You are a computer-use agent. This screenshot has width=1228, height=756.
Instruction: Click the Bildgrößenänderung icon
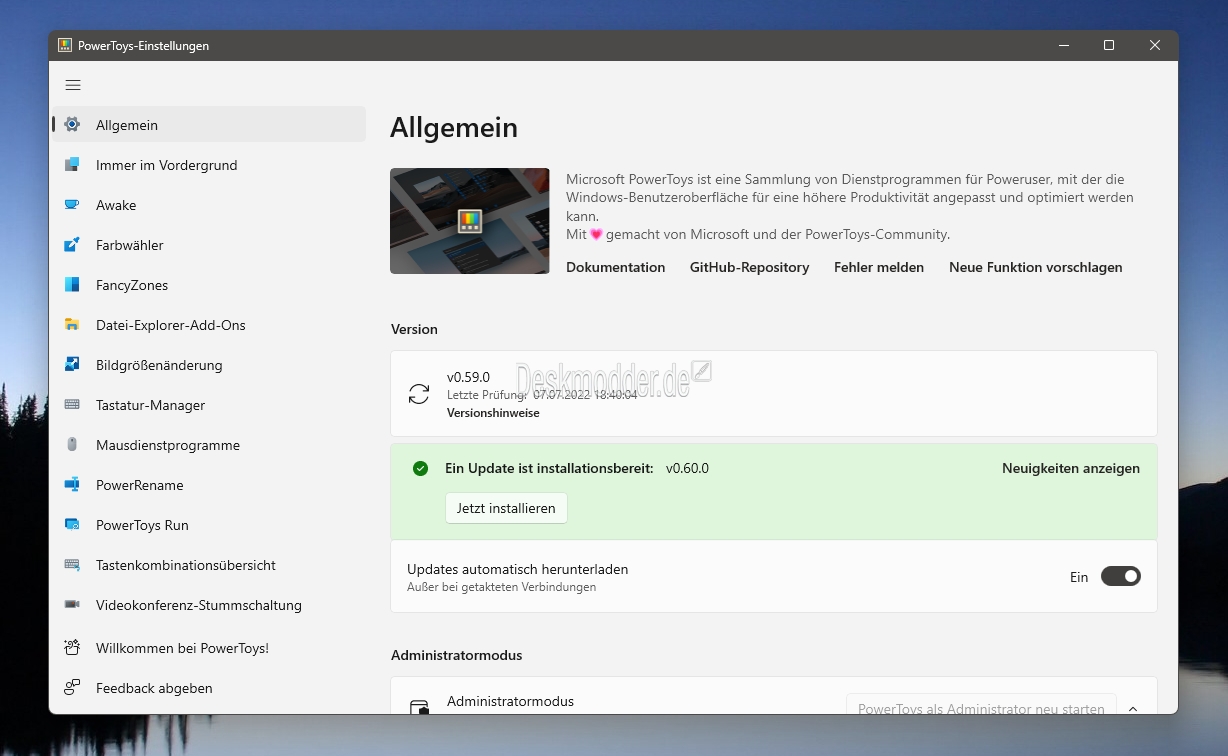click(72, 365)
